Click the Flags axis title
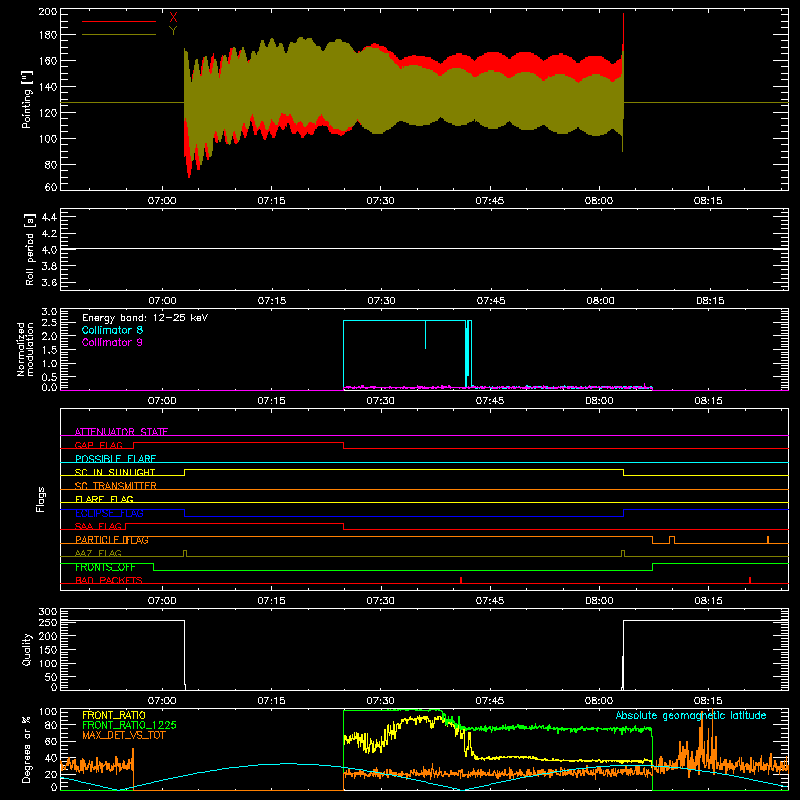Screen dimensions: 800x800 [x=41, y=499]
